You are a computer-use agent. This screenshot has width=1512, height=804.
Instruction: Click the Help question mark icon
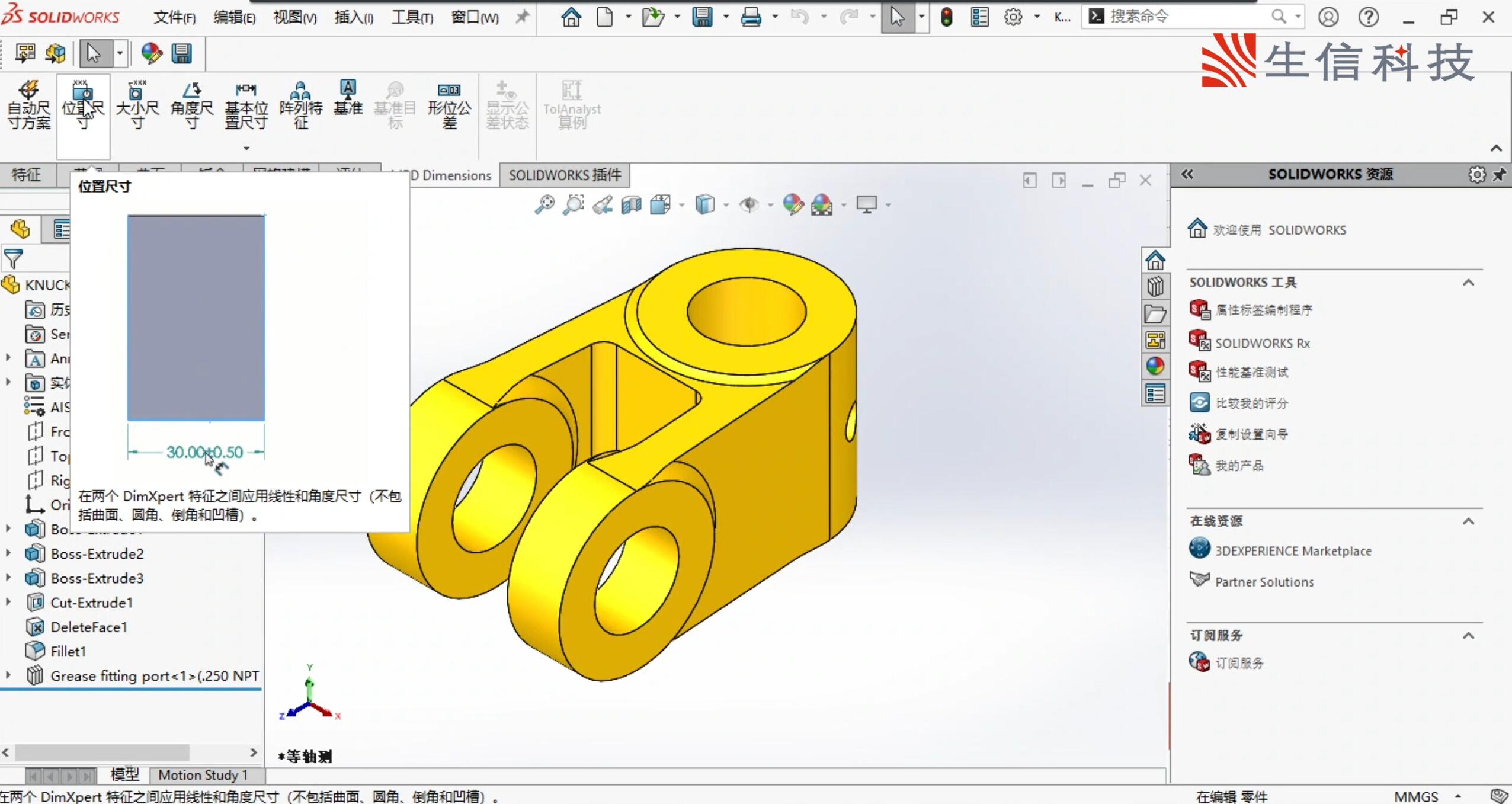1369,17
